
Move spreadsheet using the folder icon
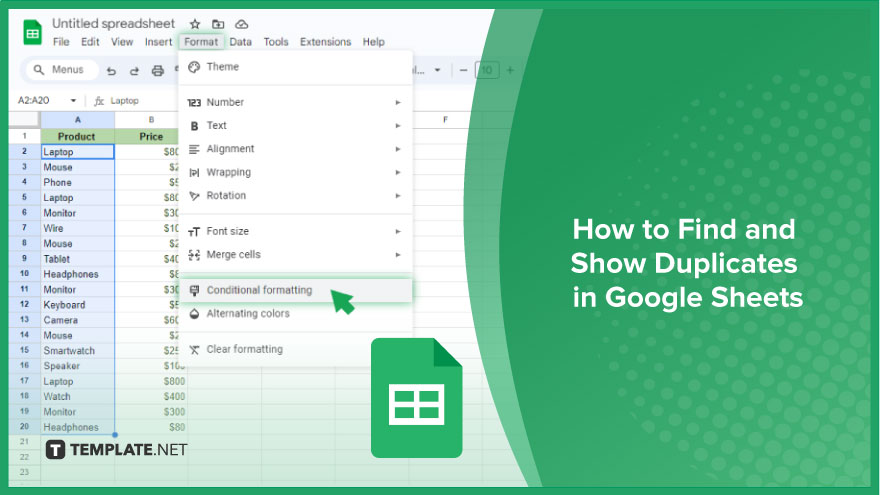point(218,24)
